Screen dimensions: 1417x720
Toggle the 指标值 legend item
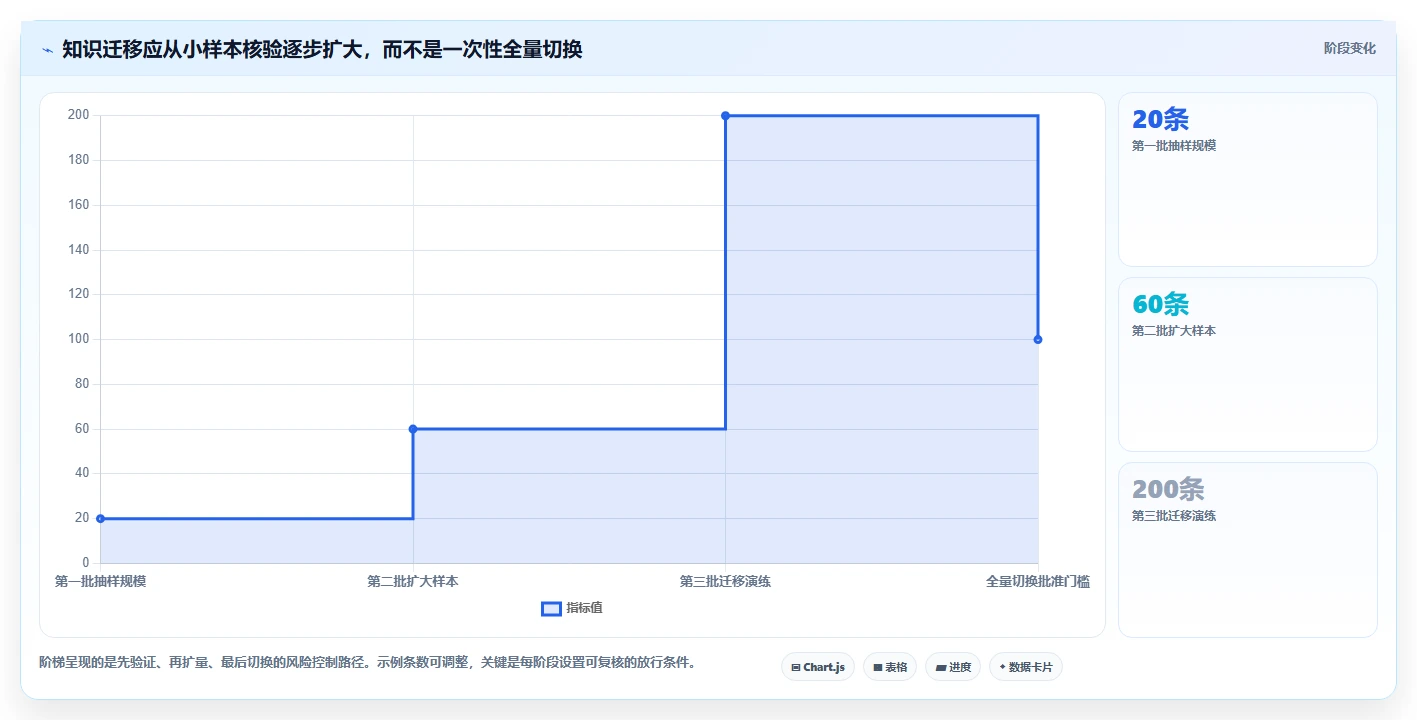coord(572,608)
